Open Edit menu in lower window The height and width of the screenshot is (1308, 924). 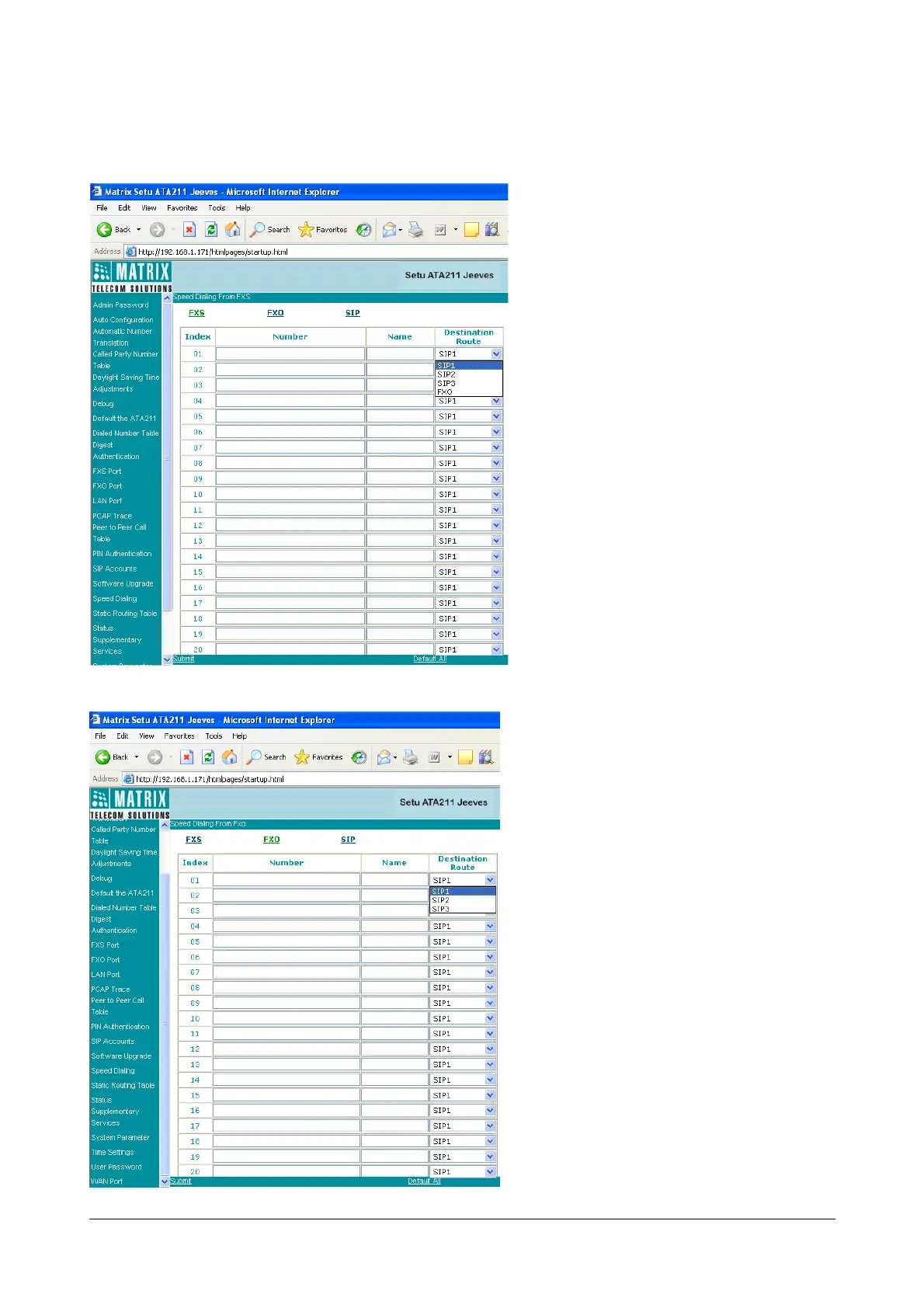coord(123,736)
